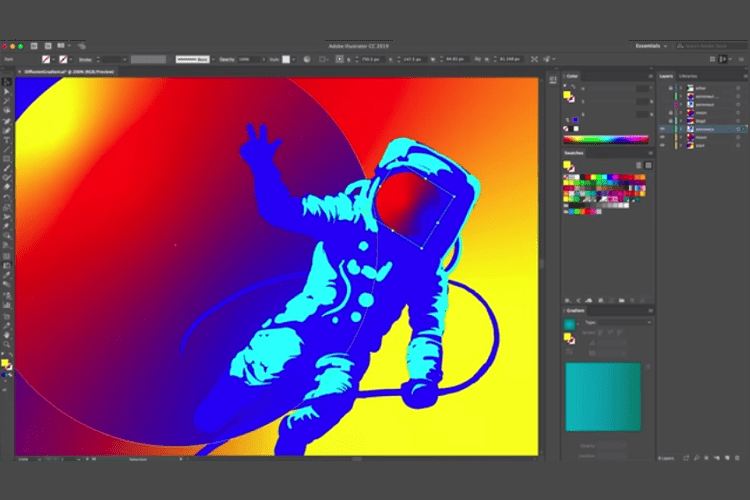This screenshot has width=750, height=500.
Task: Swap fill and stroke in Color panel
Action: click(x=573, y=88)
